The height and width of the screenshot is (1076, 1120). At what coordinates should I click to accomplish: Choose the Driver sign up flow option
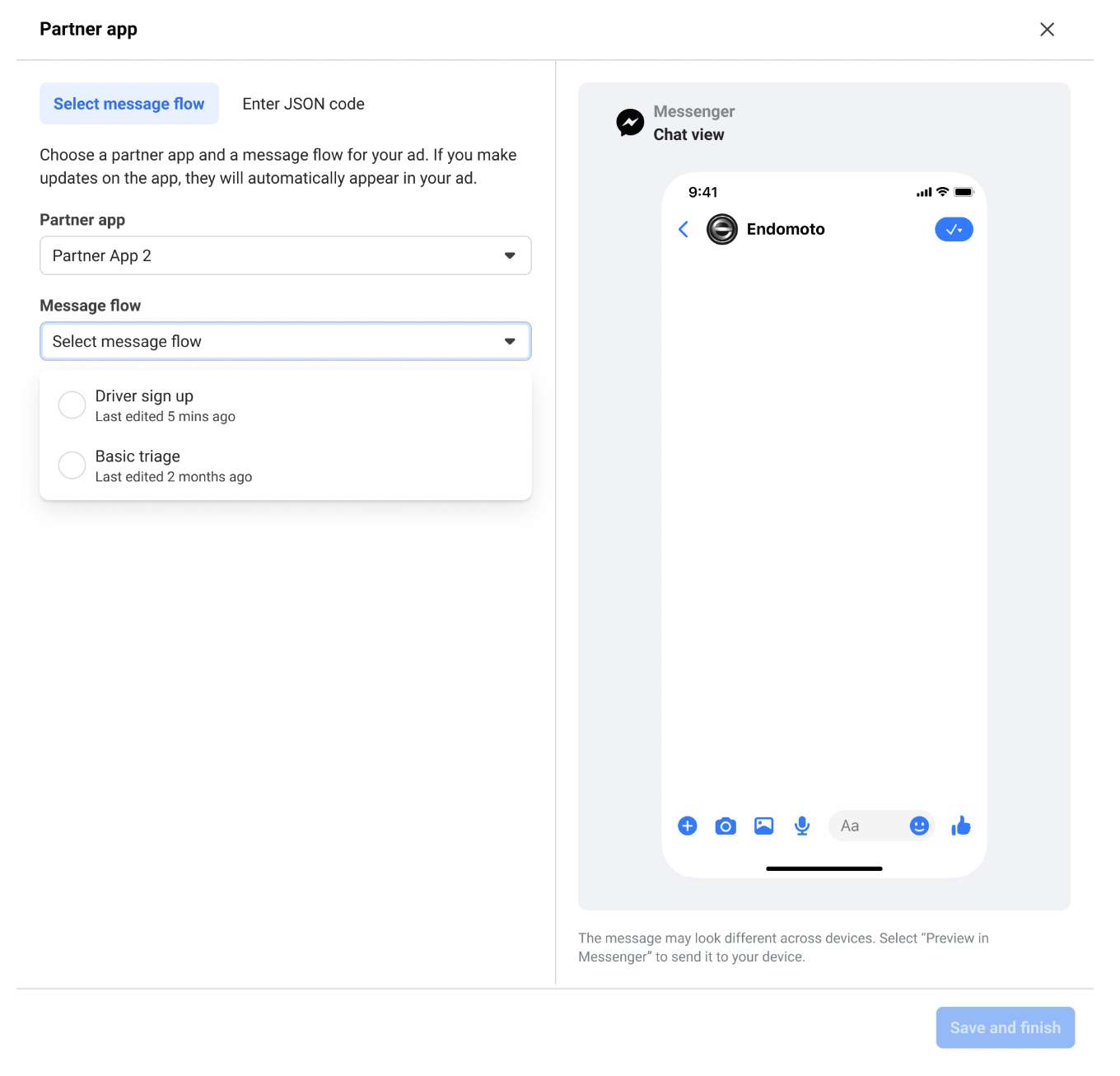click(286, 405)
